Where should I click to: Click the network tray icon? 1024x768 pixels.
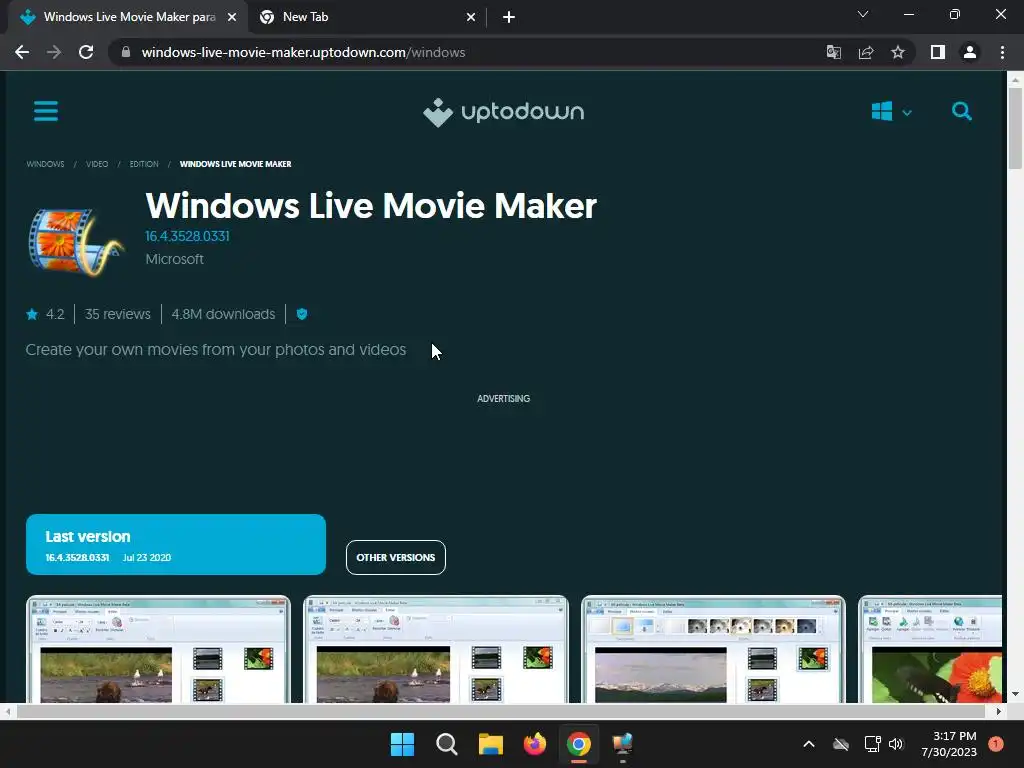coord(872,744)
